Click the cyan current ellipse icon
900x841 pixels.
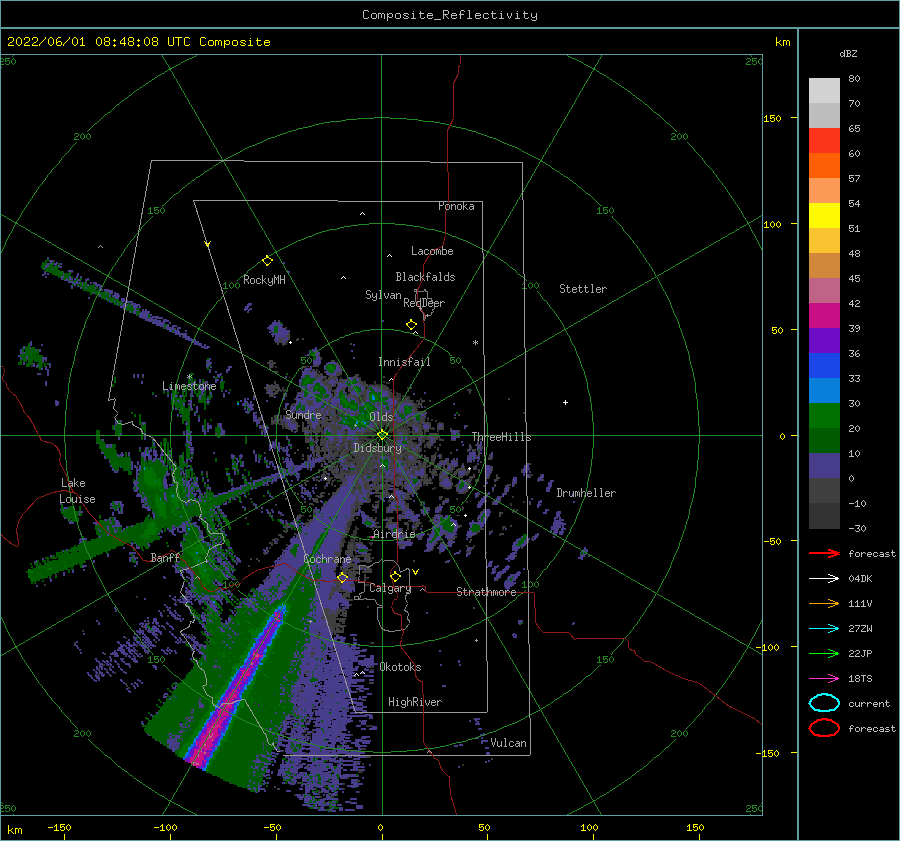pos(824,703)
